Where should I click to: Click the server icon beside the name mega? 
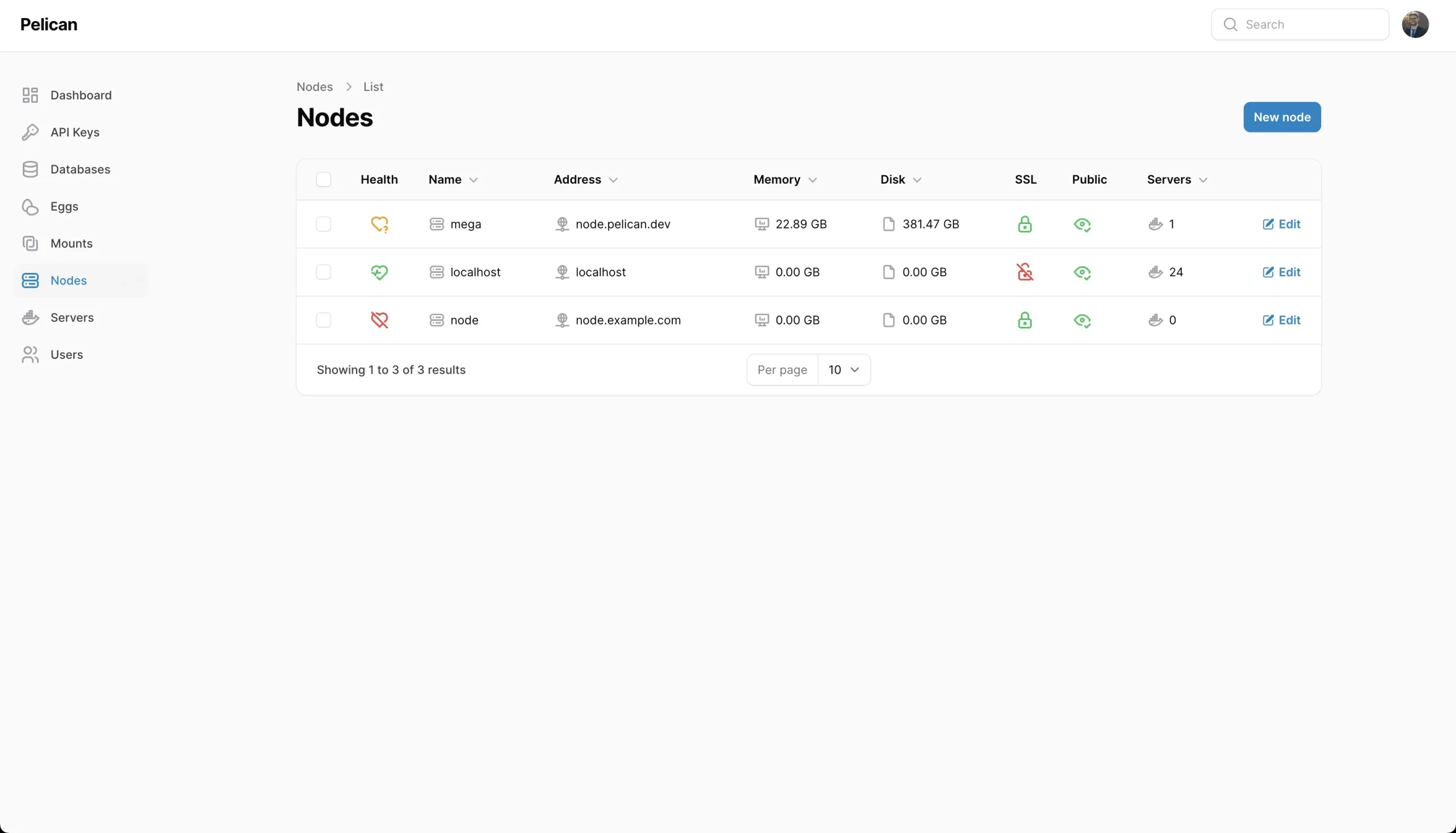pyautogui.click(x=436, y=224)
